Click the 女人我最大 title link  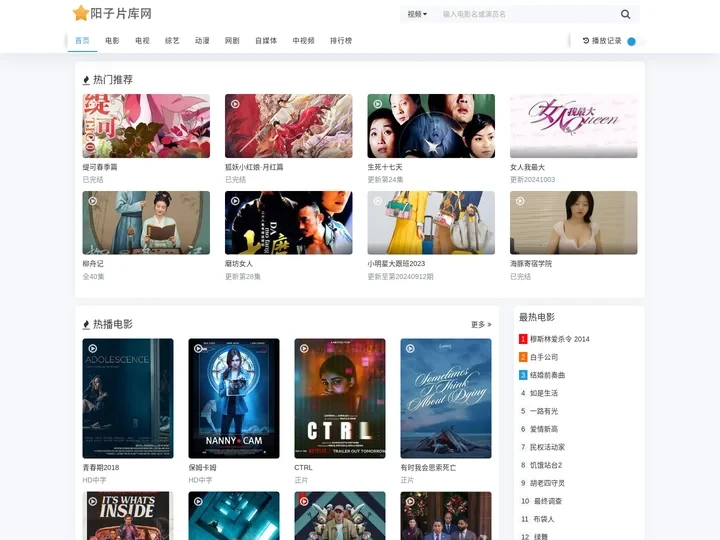[527, 167]
